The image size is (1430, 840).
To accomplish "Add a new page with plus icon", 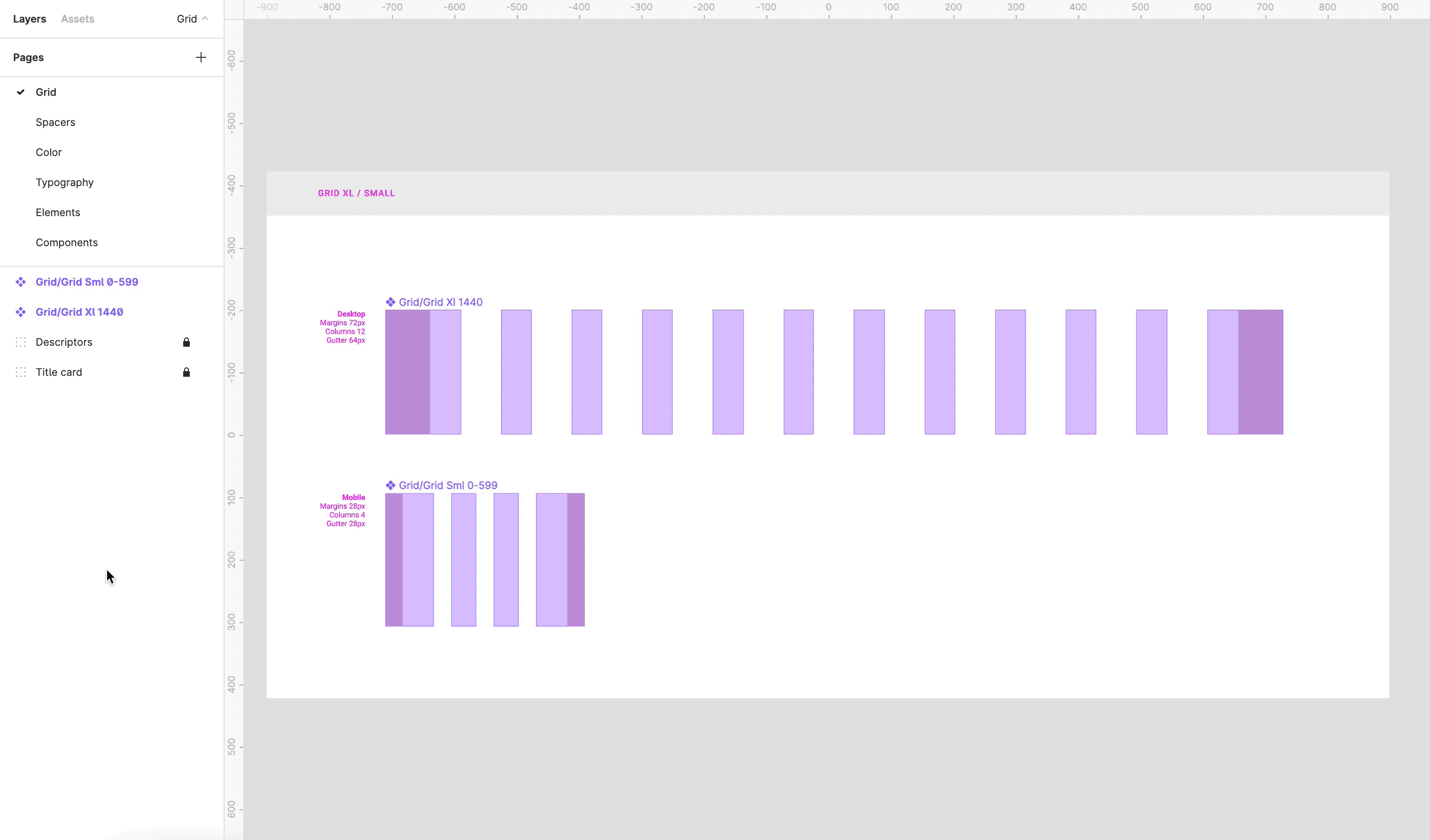I will [201, 57].
